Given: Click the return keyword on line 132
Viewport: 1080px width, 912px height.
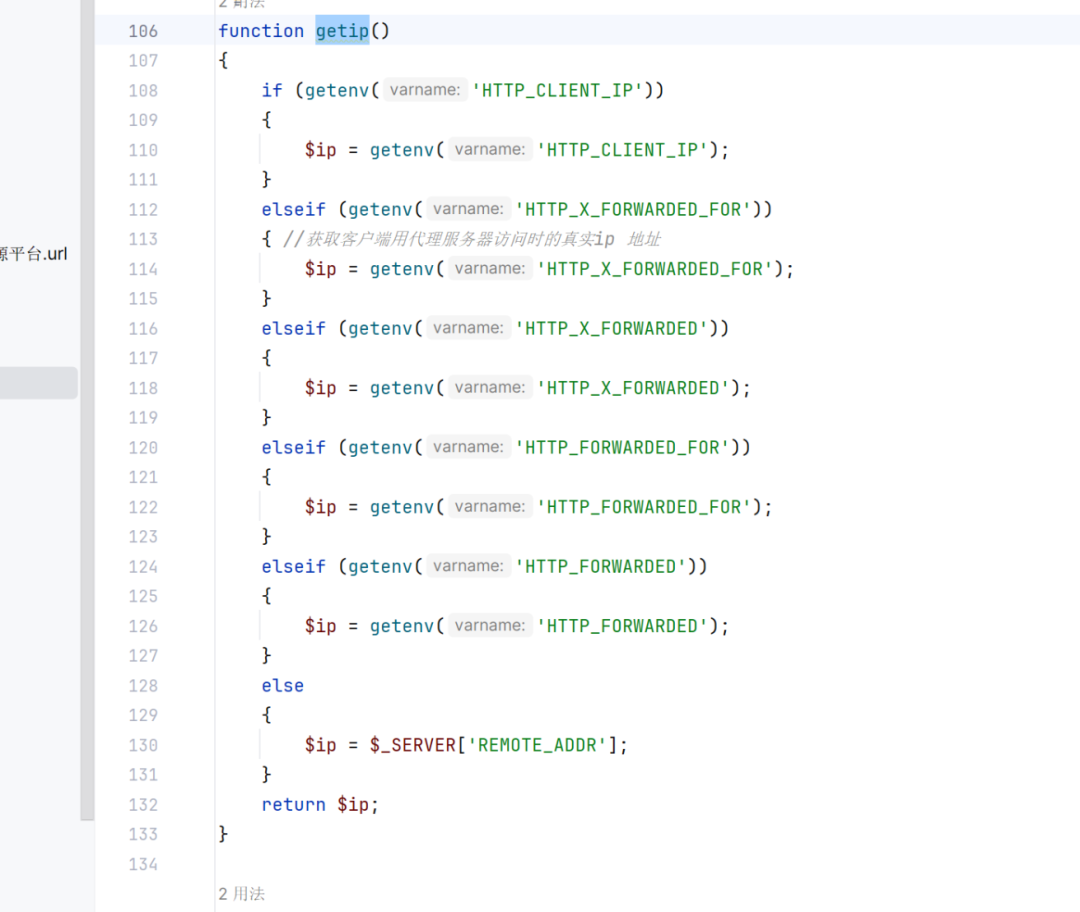Looking at the screenshot, I should pyautogui.click(x=293, y=805).
